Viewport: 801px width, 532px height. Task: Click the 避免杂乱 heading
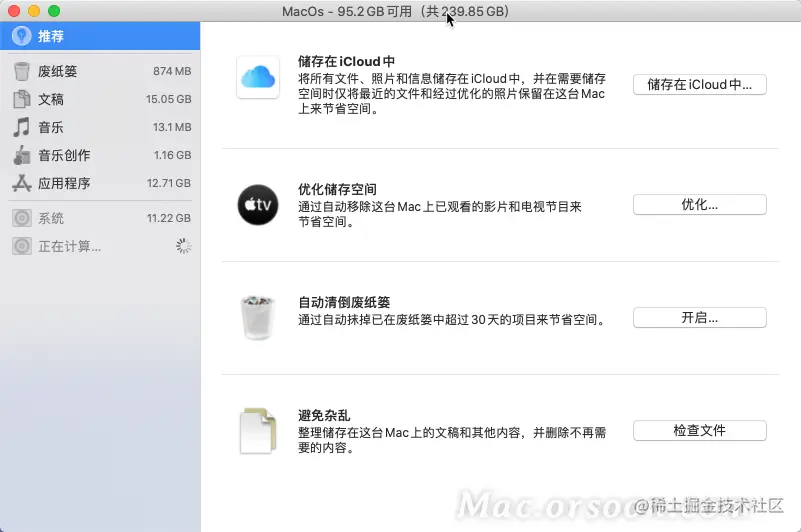[x=324, y=415]
